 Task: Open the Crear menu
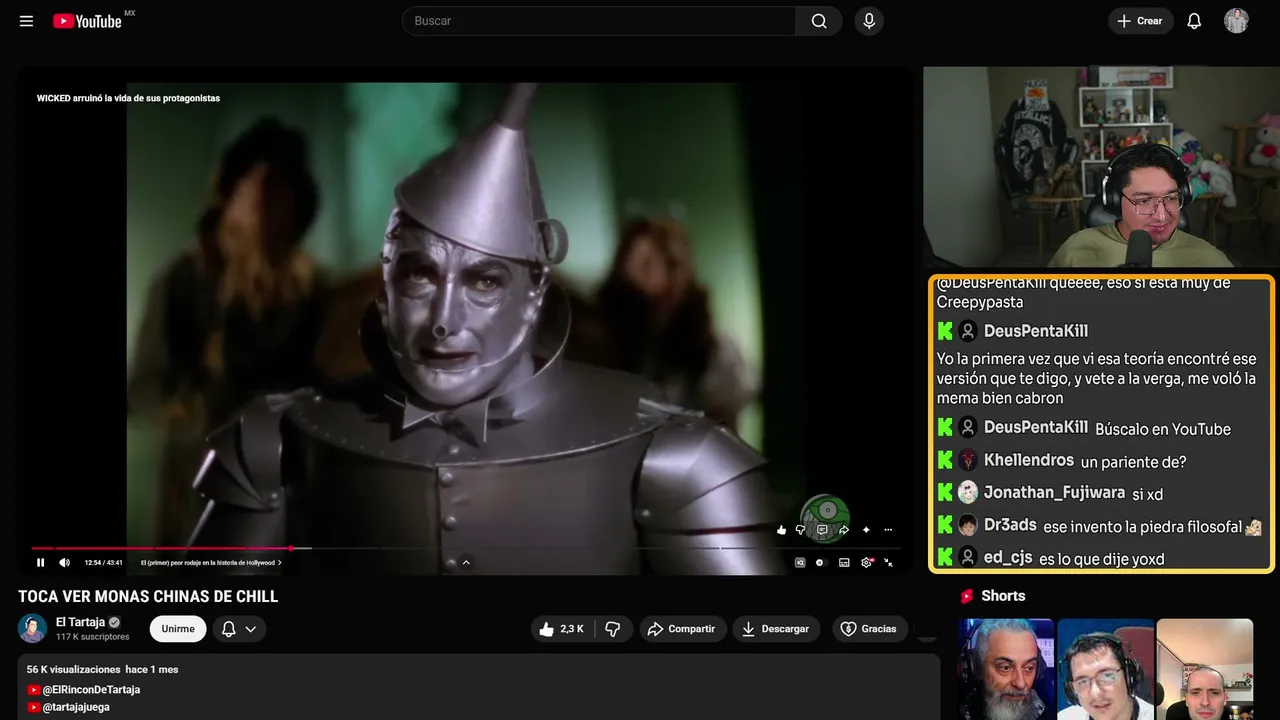1140,21
